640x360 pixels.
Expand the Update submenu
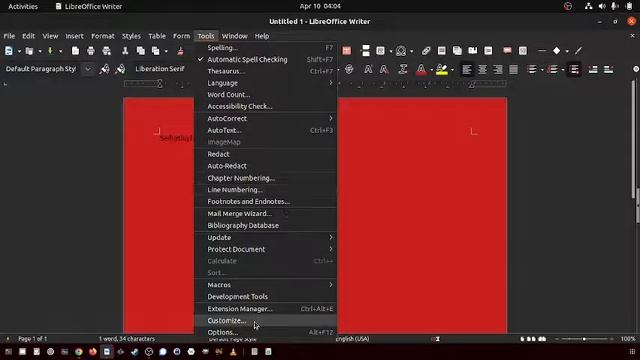point(265,238)
